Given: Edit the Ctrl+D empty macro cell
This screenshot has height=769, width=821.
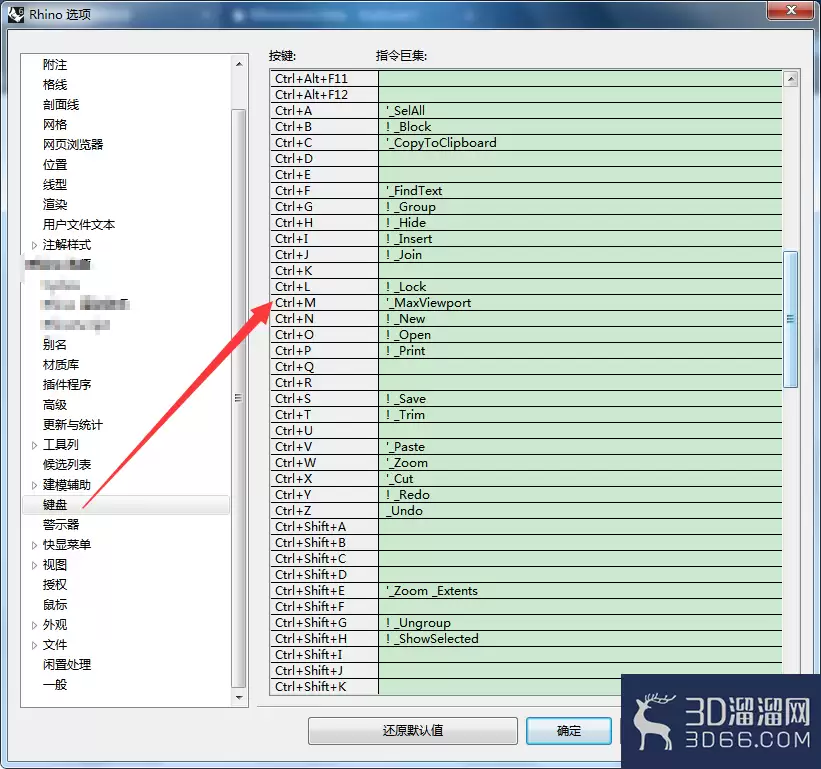Looking at the screenshot, I should 580,159.
